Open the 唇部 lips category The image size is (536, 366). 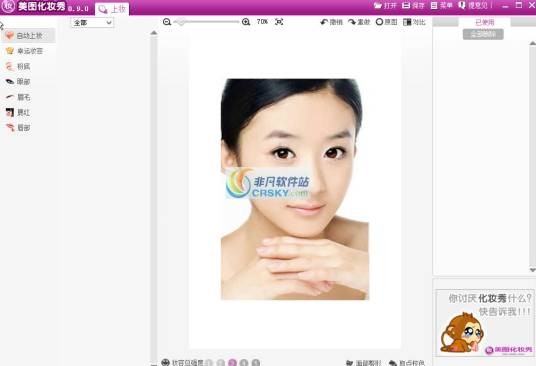pos(19,128)
